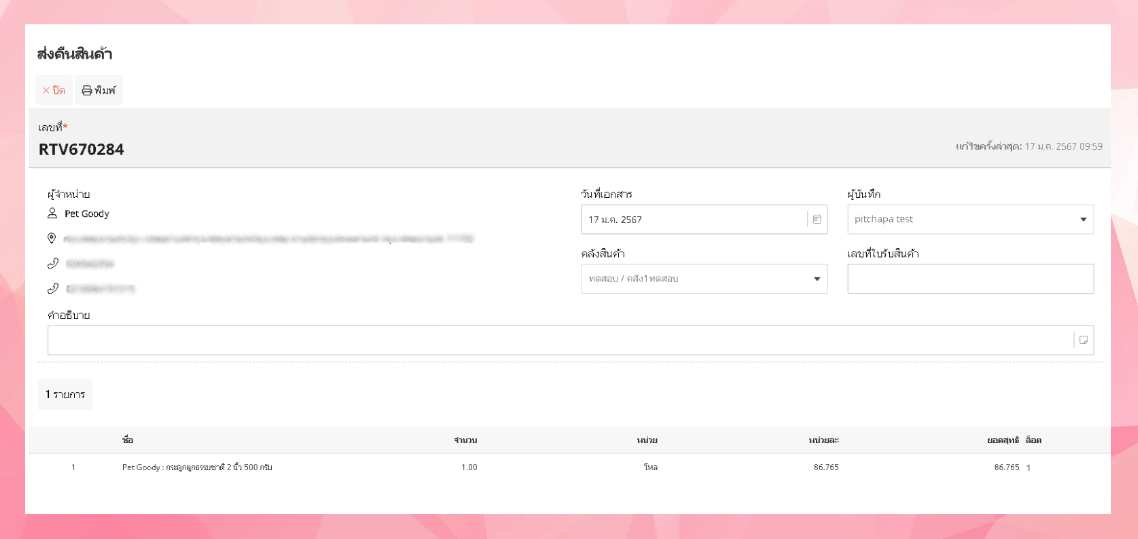Click the ยอดสุทธิ column header
Image resolution: width=1138 pixels, height=539 pixels.
1001,440
